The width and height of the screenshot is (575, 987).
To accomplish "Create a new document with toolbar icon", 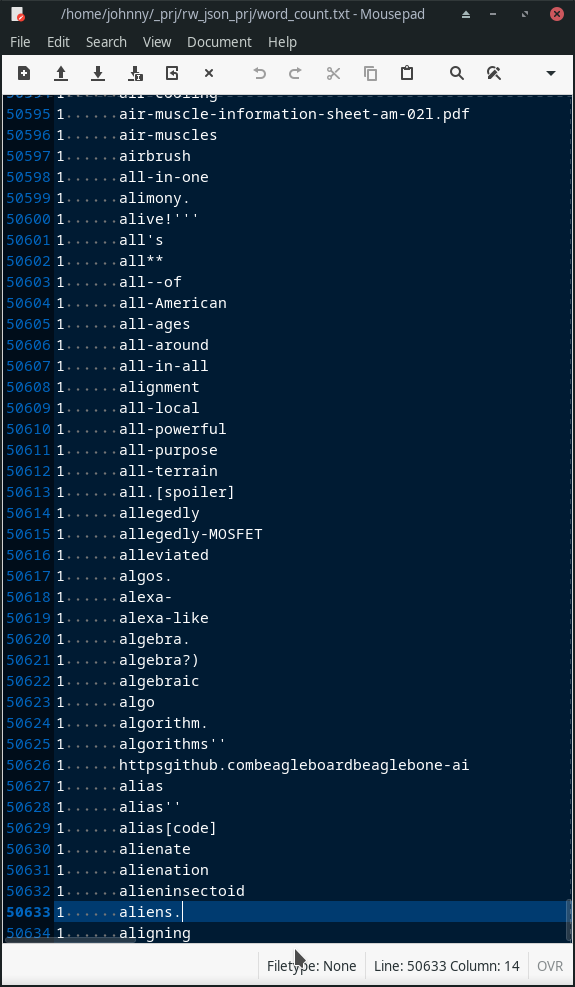I will [23, 74].
